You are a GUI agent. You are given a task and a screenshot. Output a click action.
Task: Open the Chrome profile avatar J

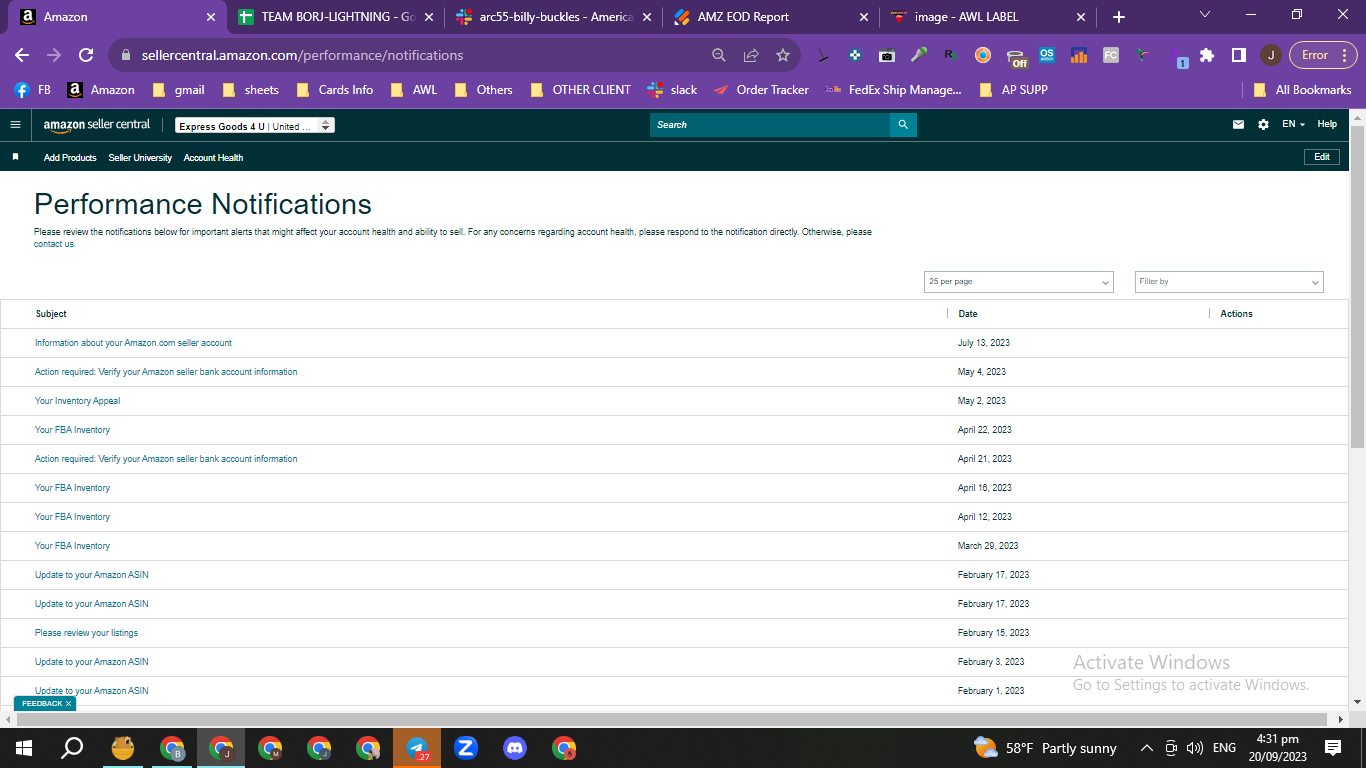tap(1270, 55)
